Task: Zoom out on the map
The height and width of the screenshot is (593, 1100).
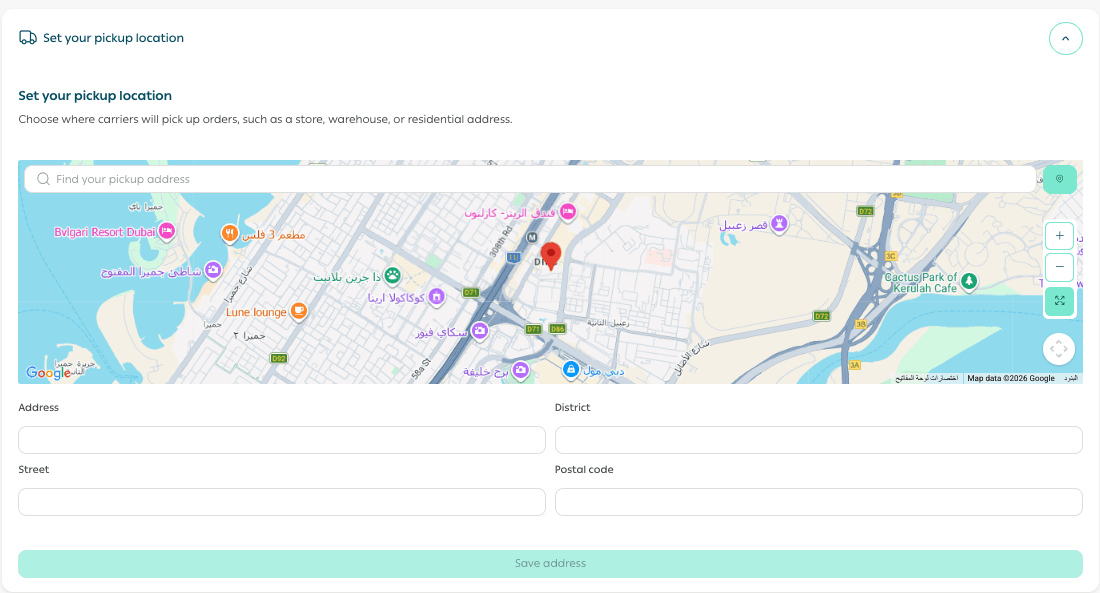Action: coord(1059,268)
